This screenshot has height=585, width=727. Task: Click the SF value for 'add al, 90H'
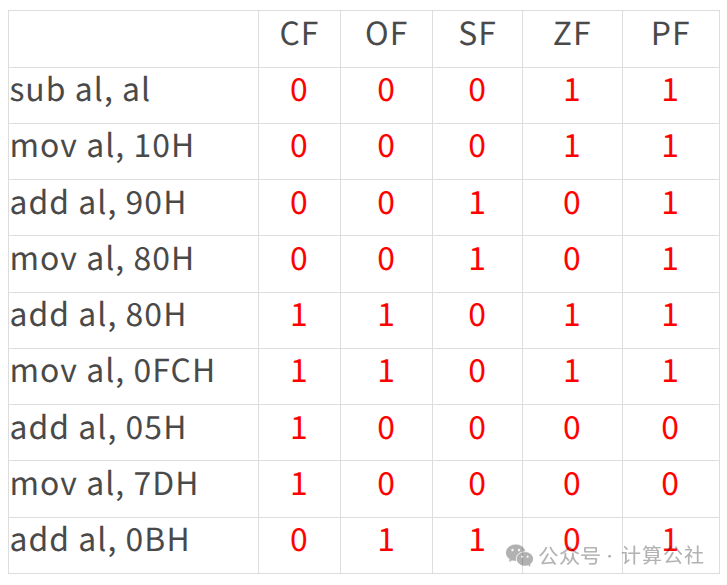pyautogui.click(x=477, y=203)
